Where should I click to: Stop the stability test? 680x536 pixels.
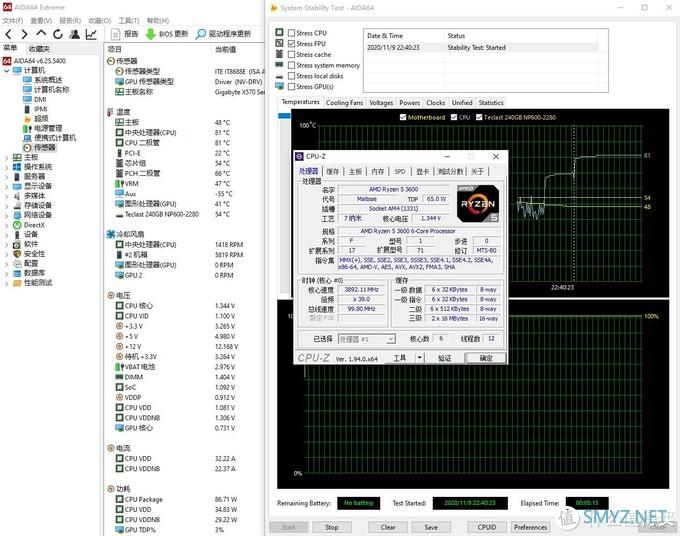pos(332,527)
